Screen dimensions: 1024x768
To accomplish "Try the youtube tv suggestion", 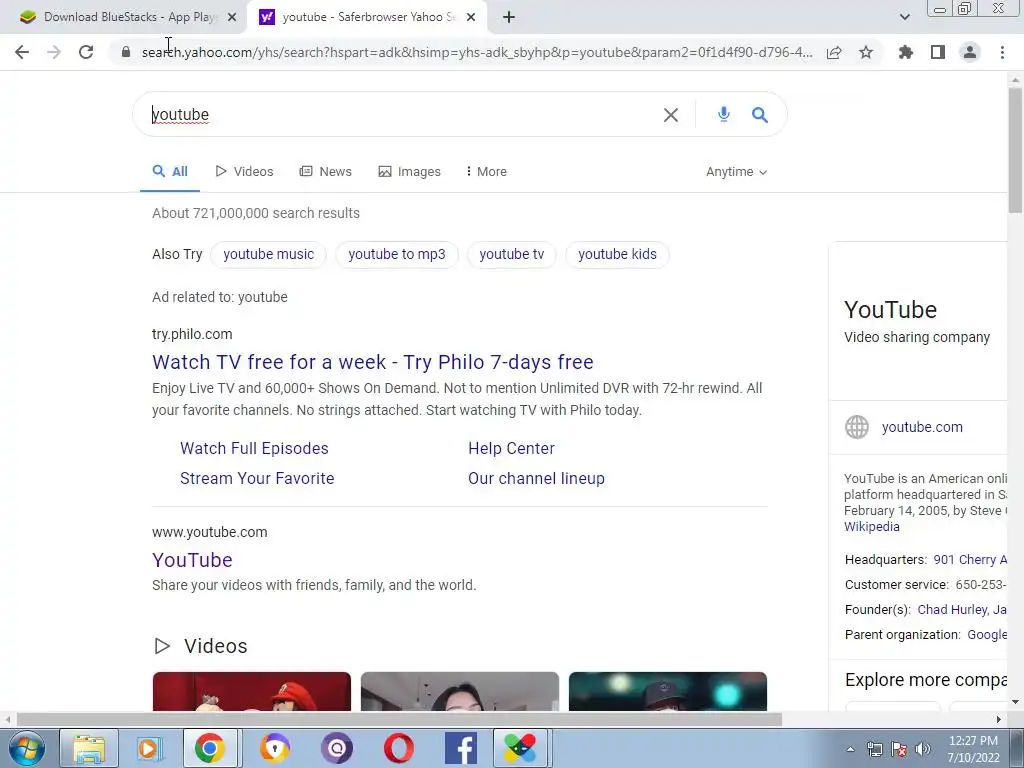I will [x=511, y=254].
